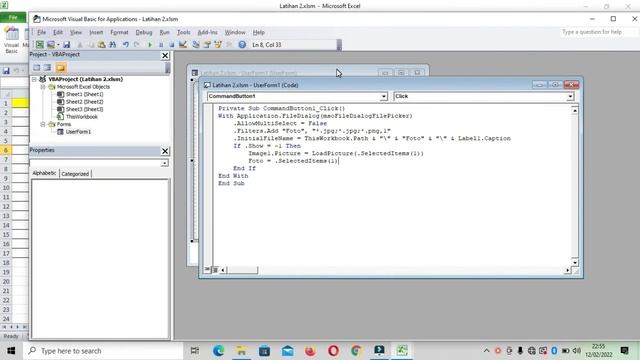Switch to Procedure View in code window
The width and height of the screenshot is (640, 360).
(x=208, y=269)
